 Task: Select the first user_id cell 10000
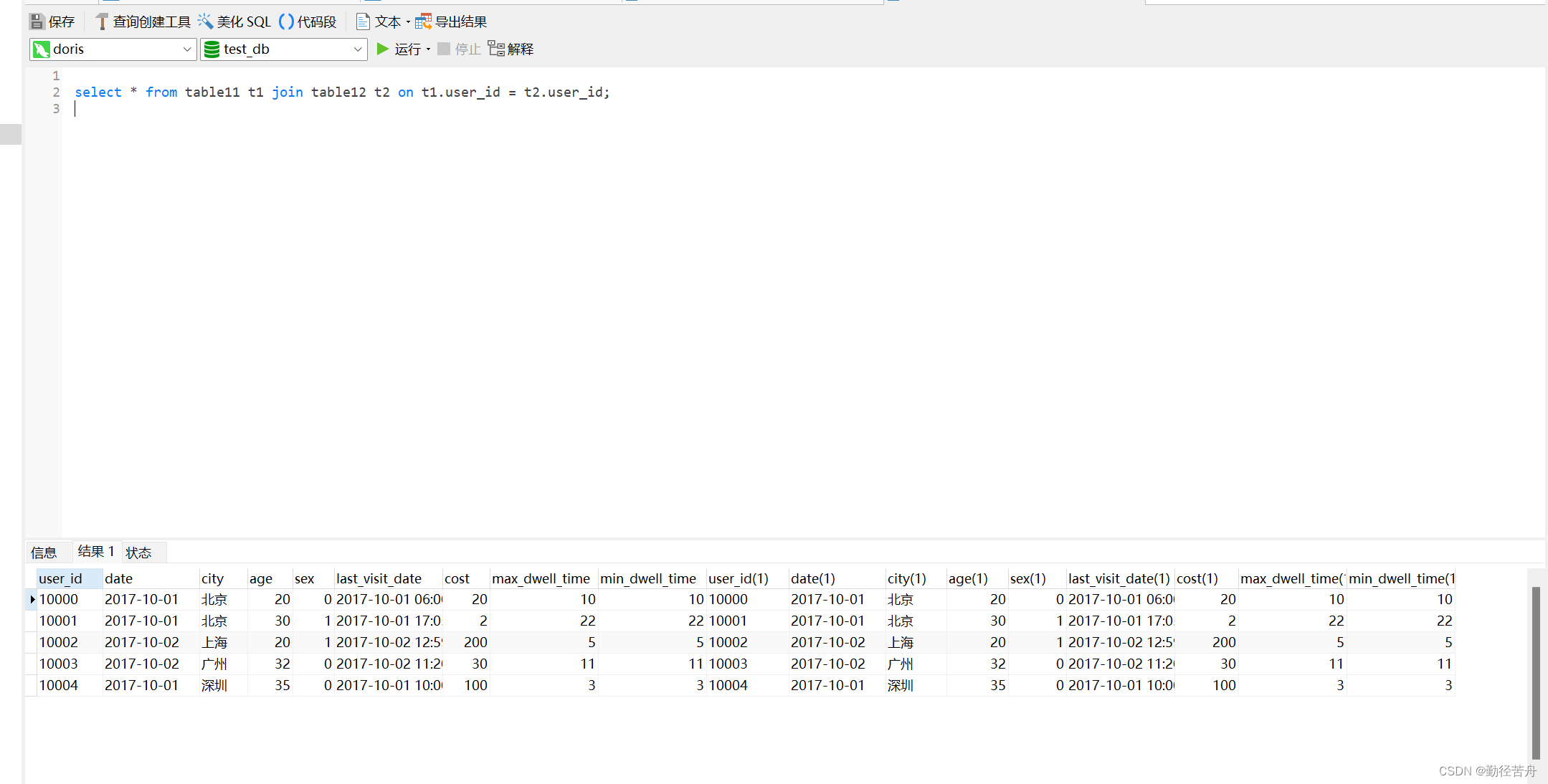click(x=69, y=599)
